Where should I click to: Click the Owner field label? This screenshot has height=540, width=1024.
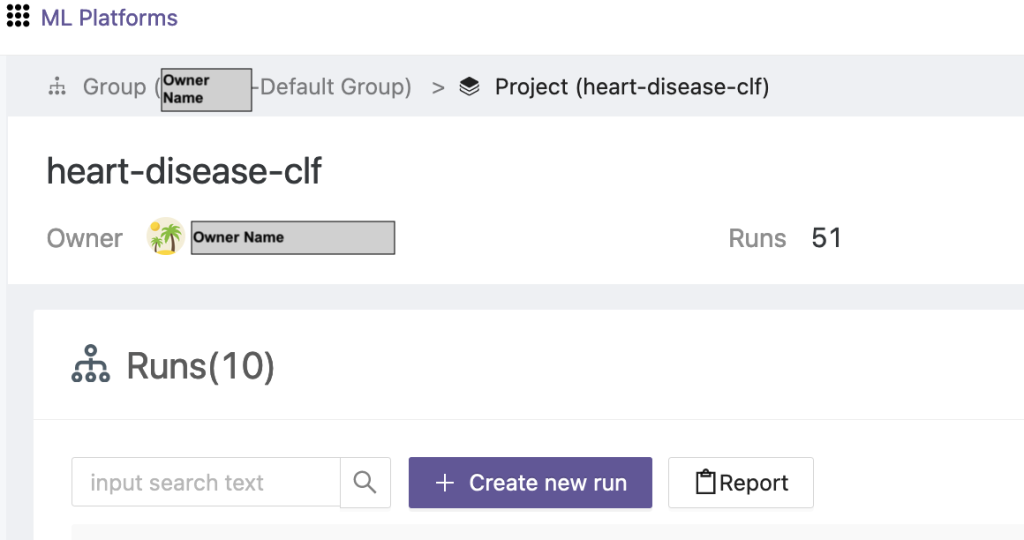(84, 238)
